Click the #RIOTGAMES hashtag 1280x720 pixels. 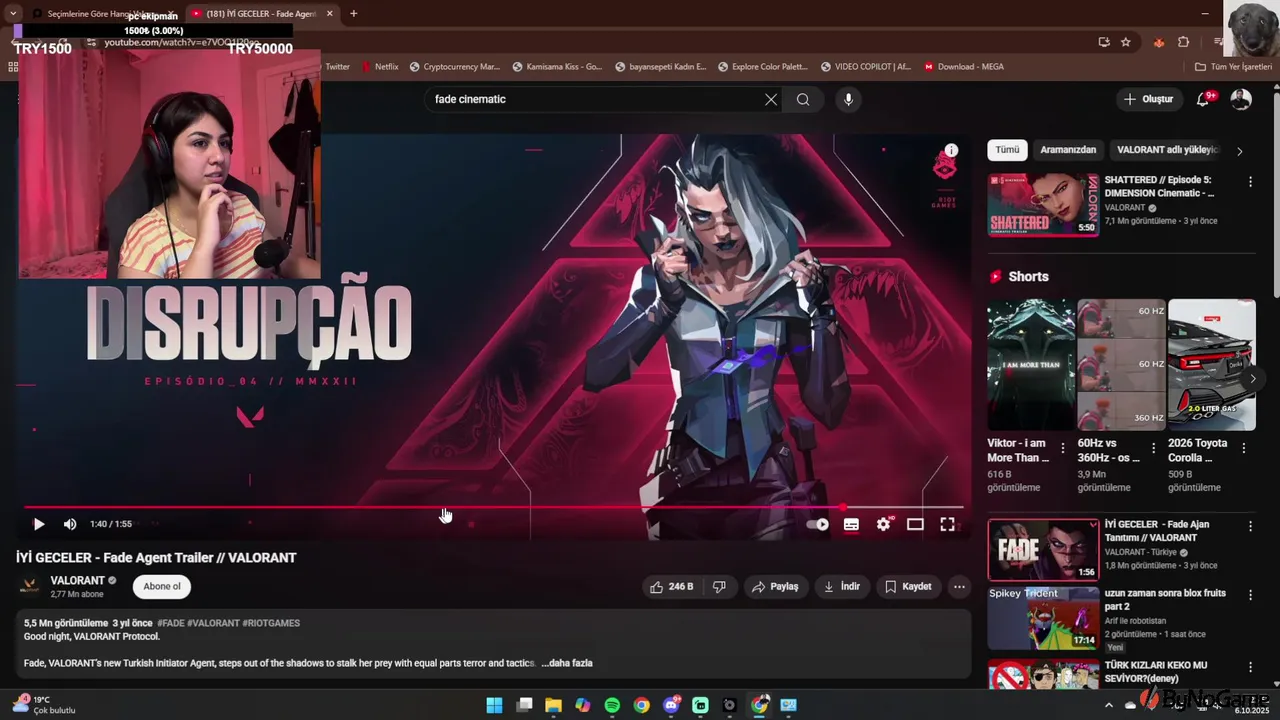point(271,623)
